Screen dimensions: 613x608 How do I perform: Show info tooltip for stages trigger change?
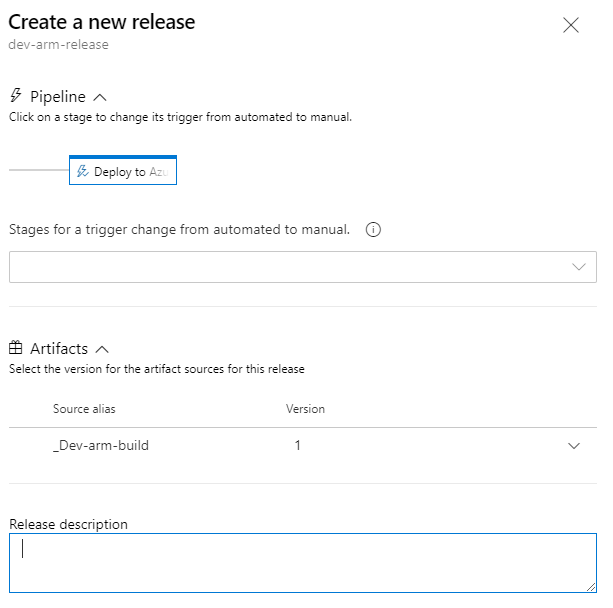[x=374, y=230]
